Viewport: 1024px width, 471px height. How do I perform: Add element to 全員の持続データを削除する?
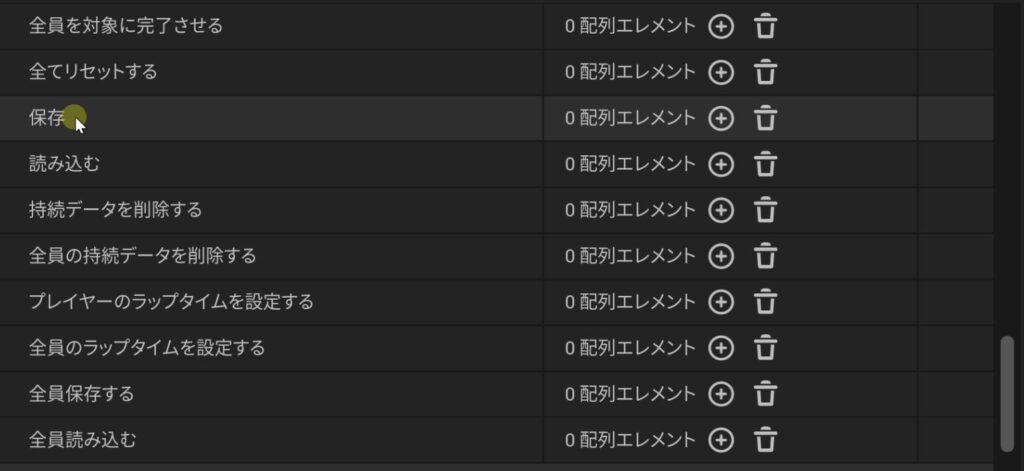(720, 256)
